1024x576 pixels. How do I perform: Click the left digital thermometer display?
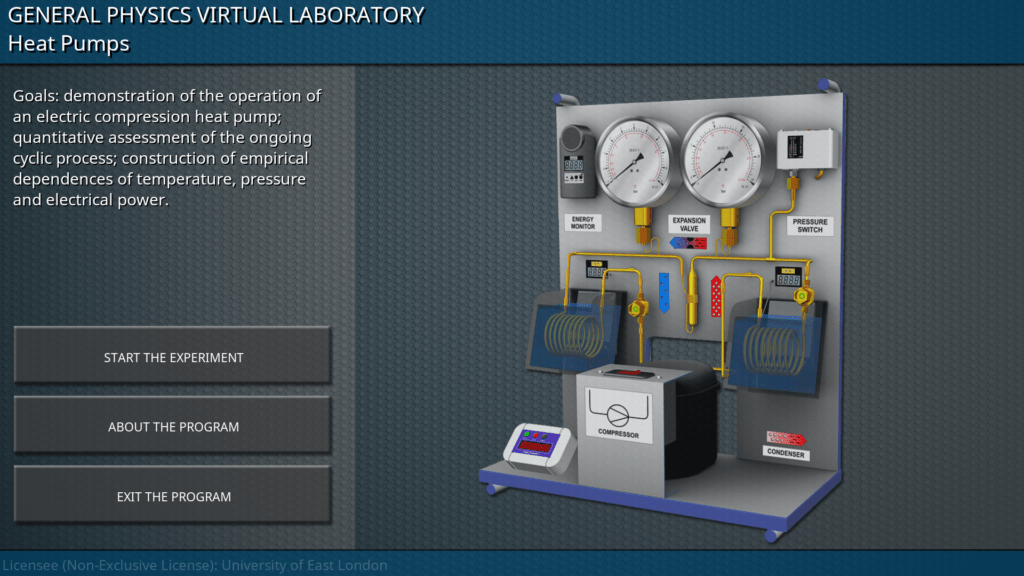click(x=597, y=270)
